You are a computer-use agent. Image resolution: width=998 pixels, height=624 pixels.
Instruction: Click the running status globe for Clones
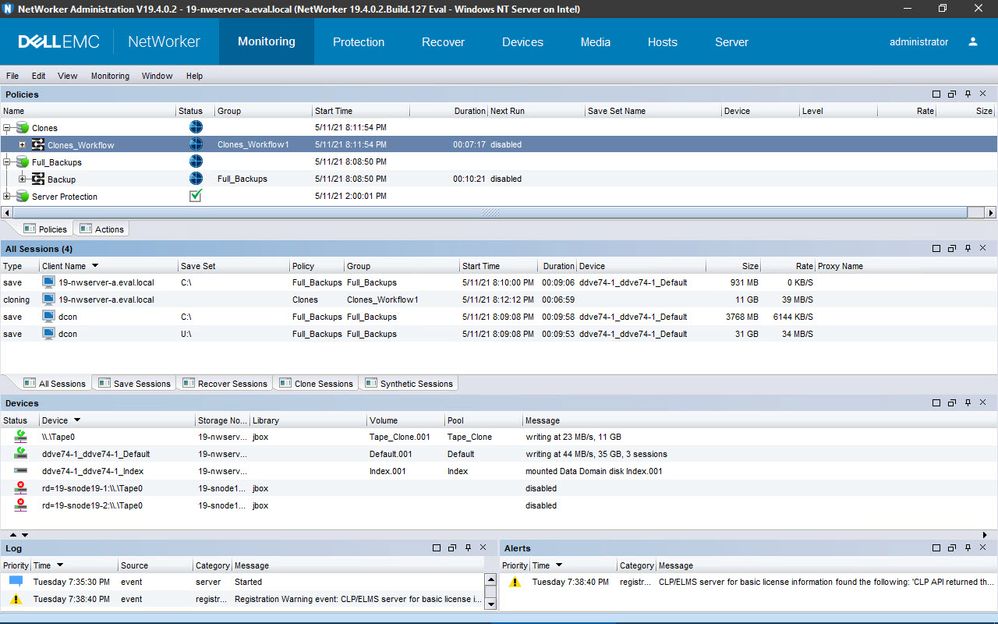coord(196,127)
